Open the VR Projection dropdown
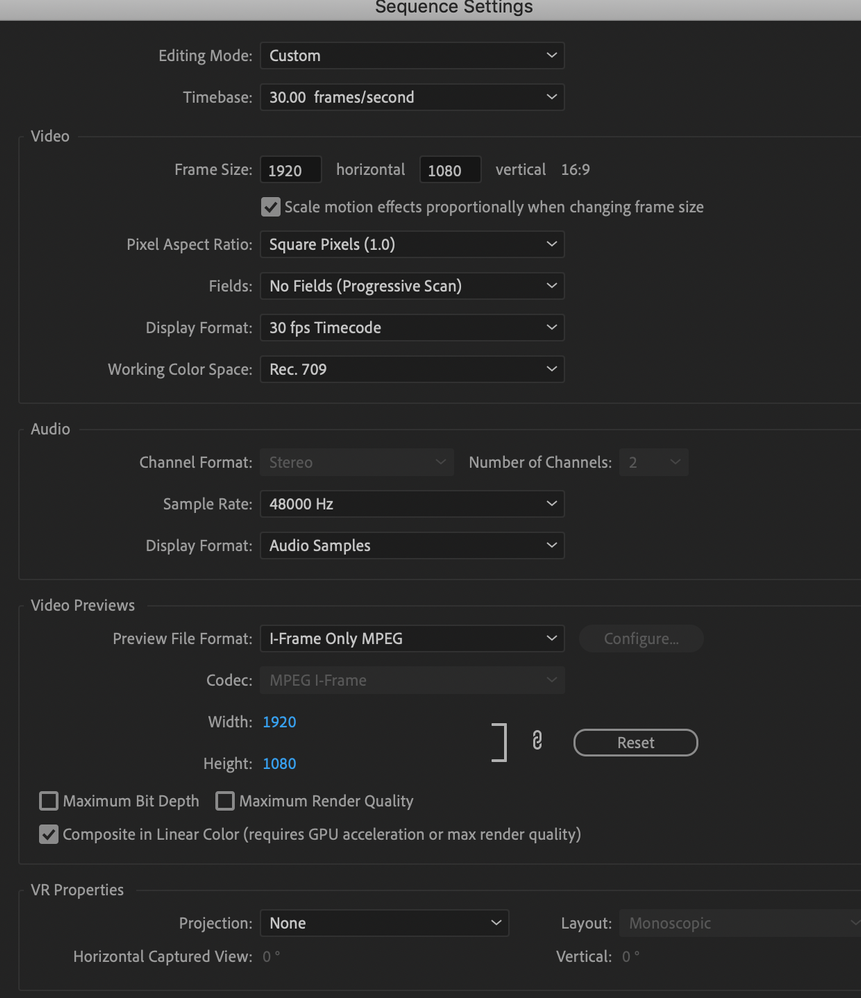The width and height of the screenshot is (861, 998). [384, 923]
